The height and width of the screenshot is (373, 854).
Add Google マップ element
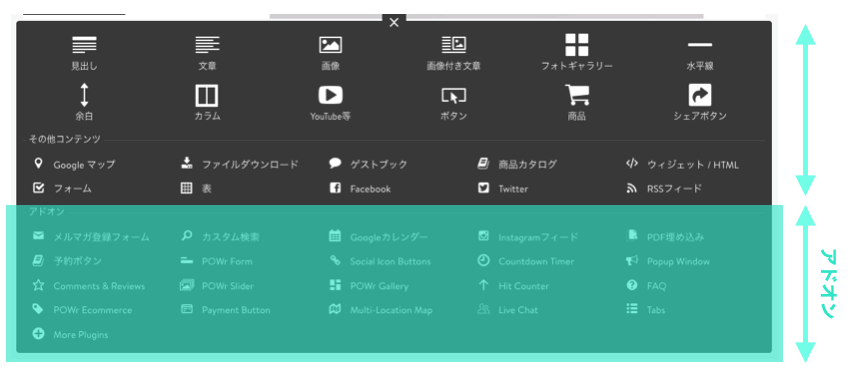74,164
